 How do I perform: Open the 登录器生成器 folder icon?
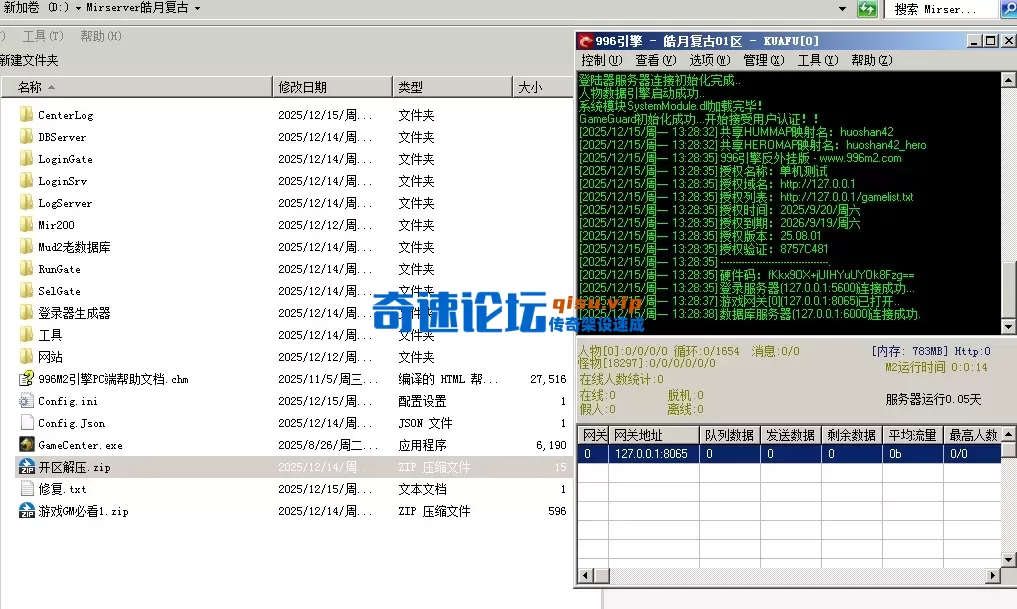27,312
